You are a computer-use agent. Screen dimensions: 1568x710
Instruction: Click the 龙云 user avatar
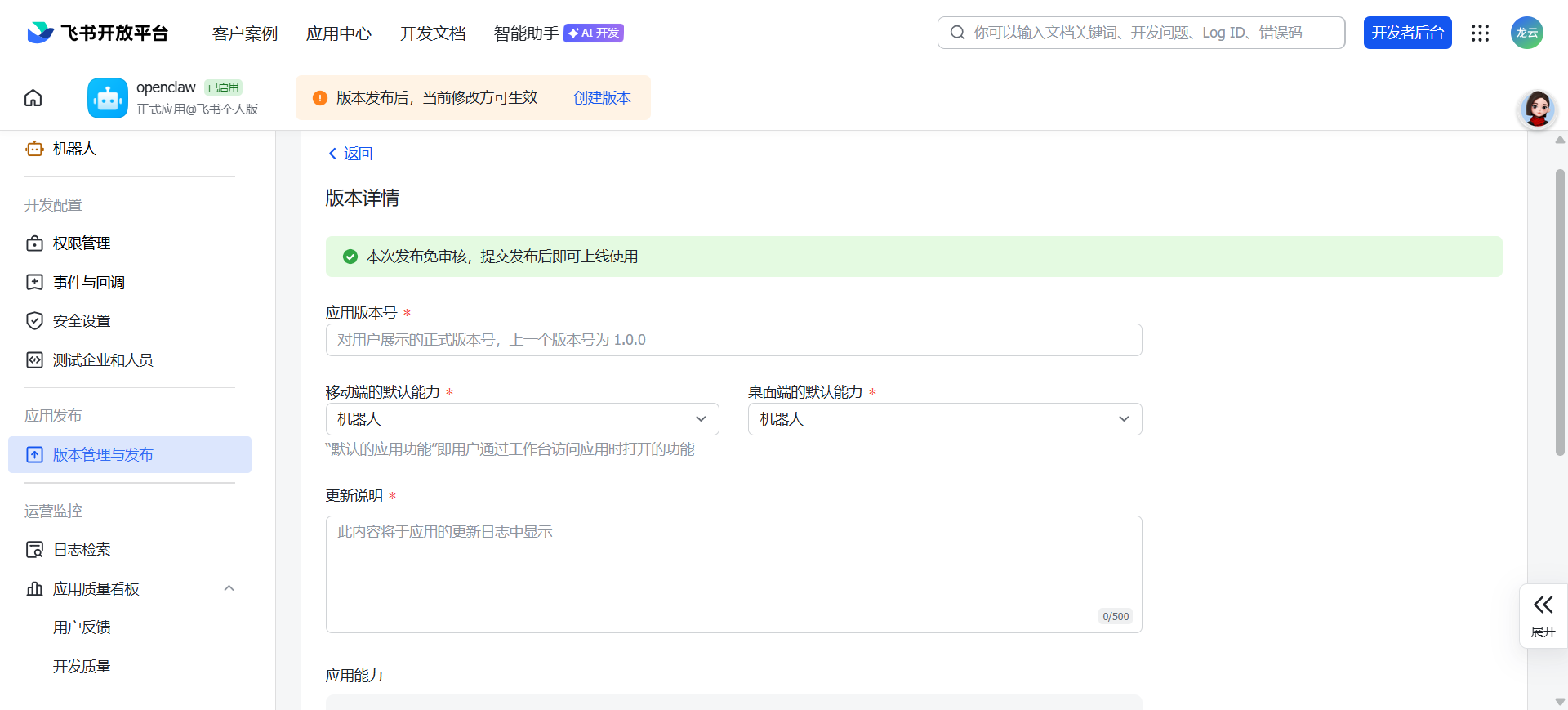point(1526,33)
